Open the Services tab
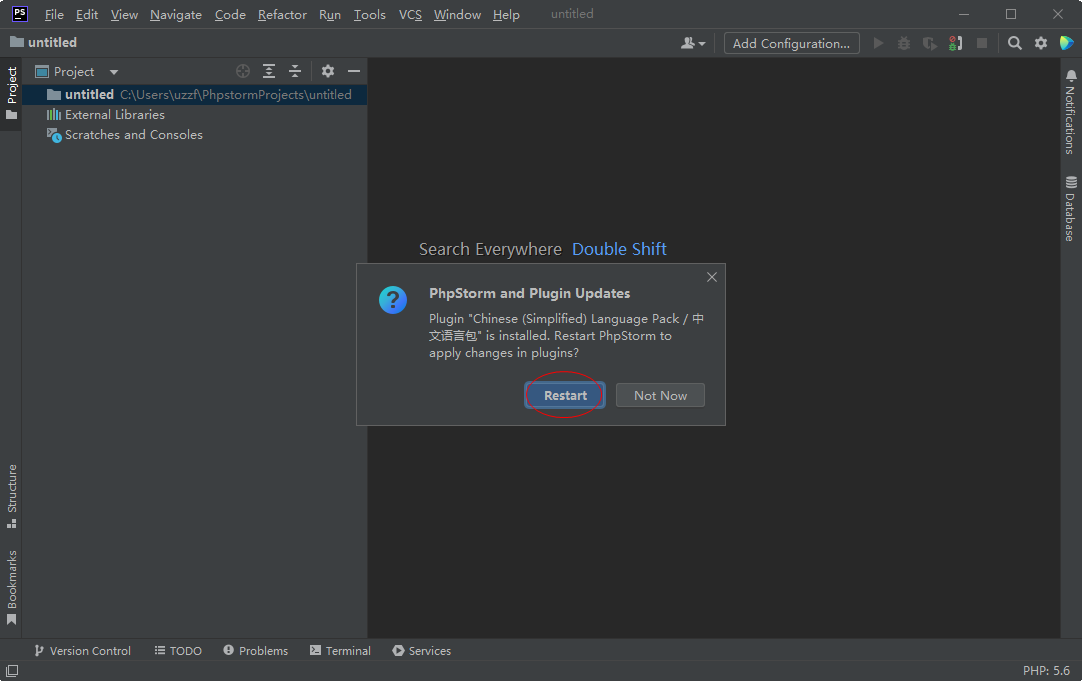Image resolution: width=1082 pixels, height=681 pixels. click(x=422, y=651)
